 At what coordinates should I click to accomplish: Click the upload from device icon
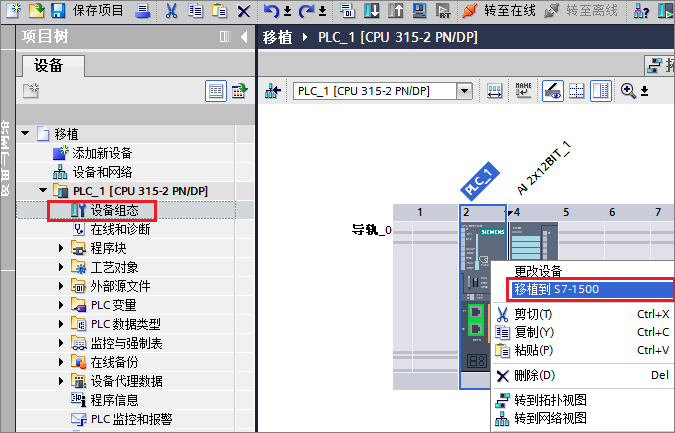click(x=396, y=10)
